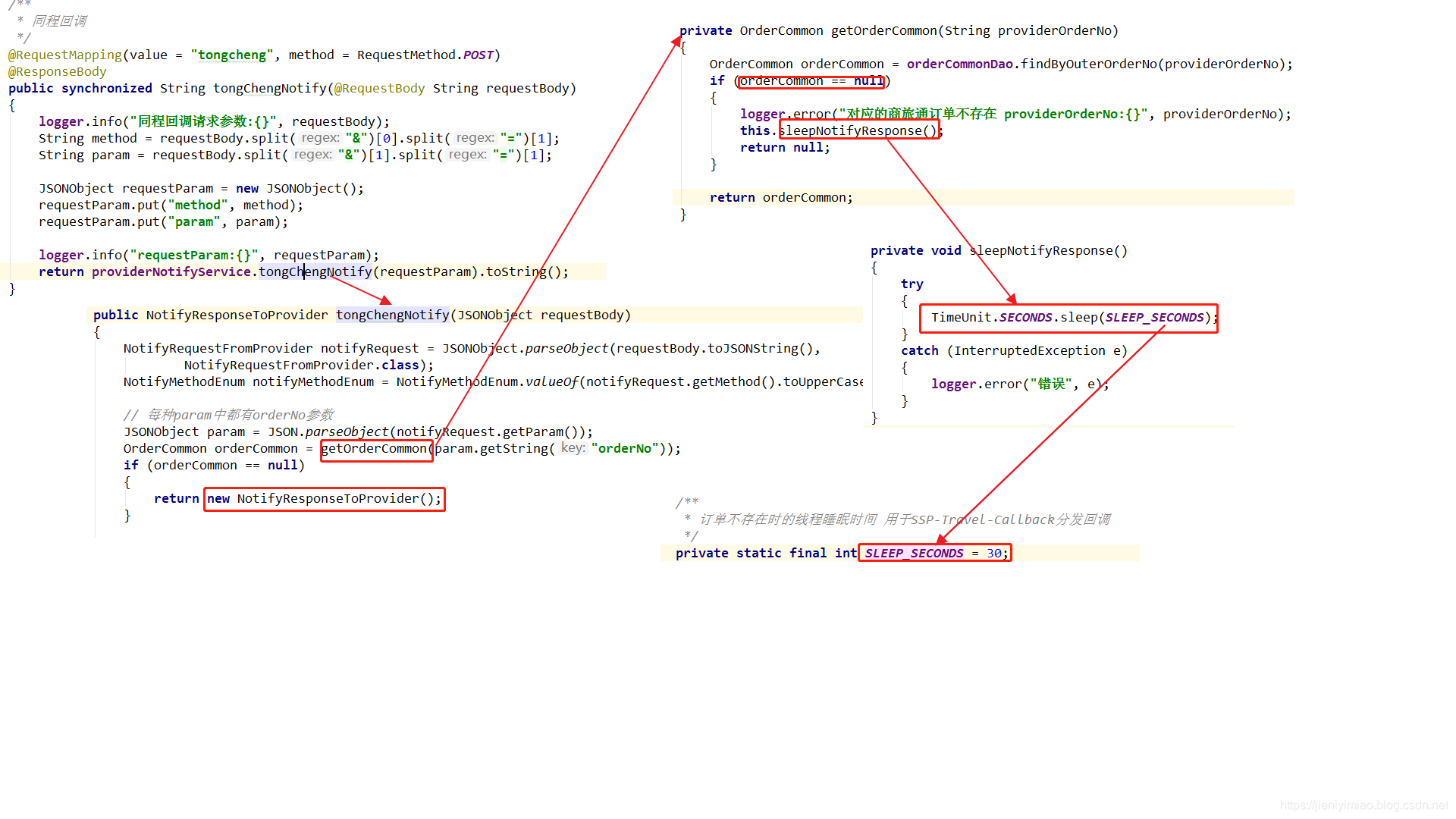
Task: Click the getOrderCommon private method signature name
Action: click(883, 30)
